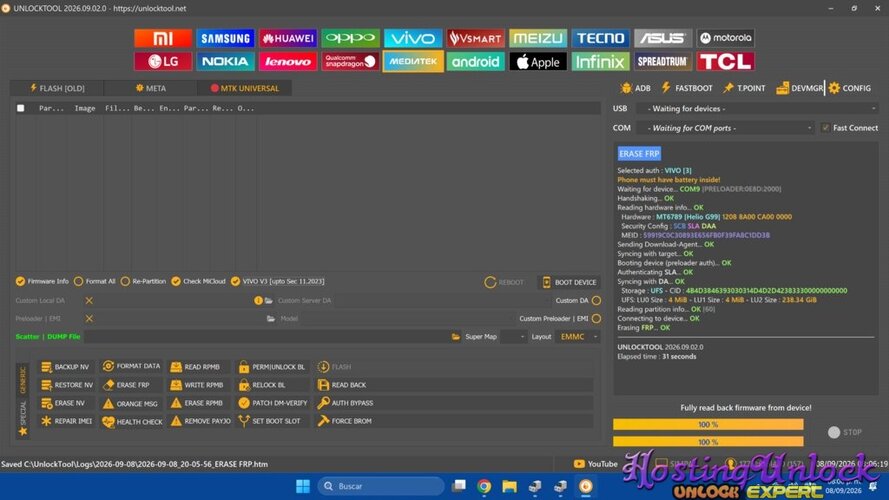
Task: Select the OPPO brand logo
Action: tap(350, 38)
